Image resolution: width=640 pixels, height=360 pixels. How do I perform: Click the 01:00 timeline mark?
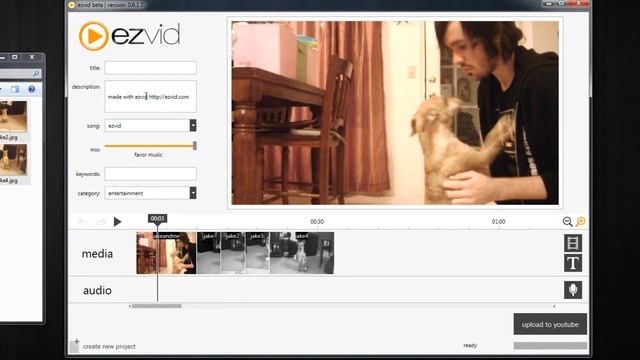pos(498,222)
